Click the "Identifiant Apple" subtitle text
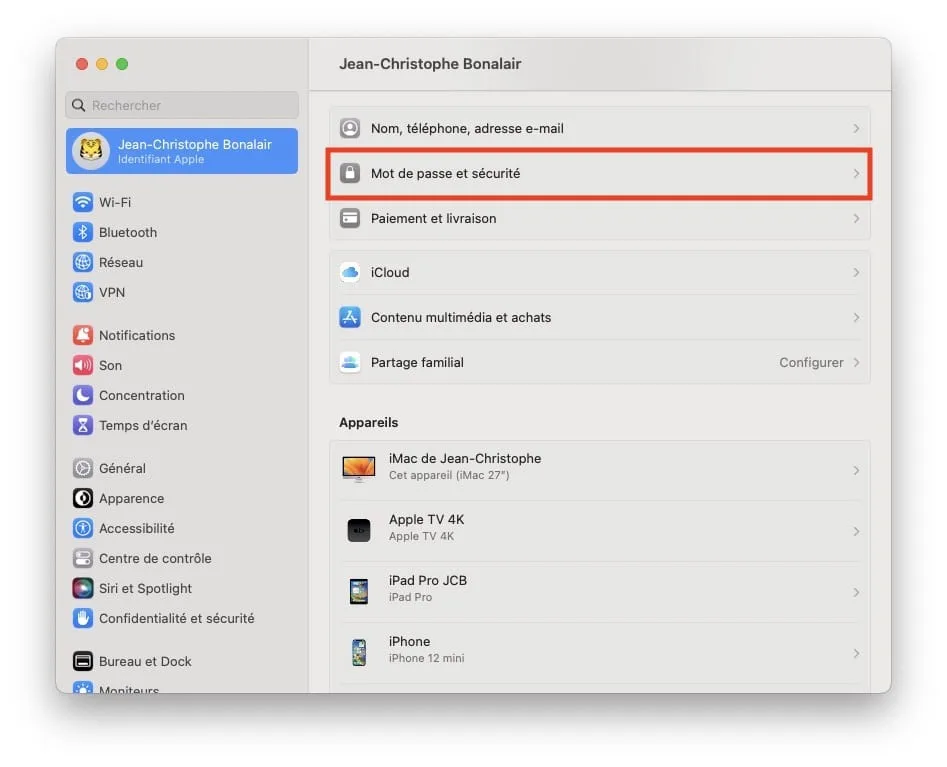Viewport: 947px width, 767px height. [161, 159]
